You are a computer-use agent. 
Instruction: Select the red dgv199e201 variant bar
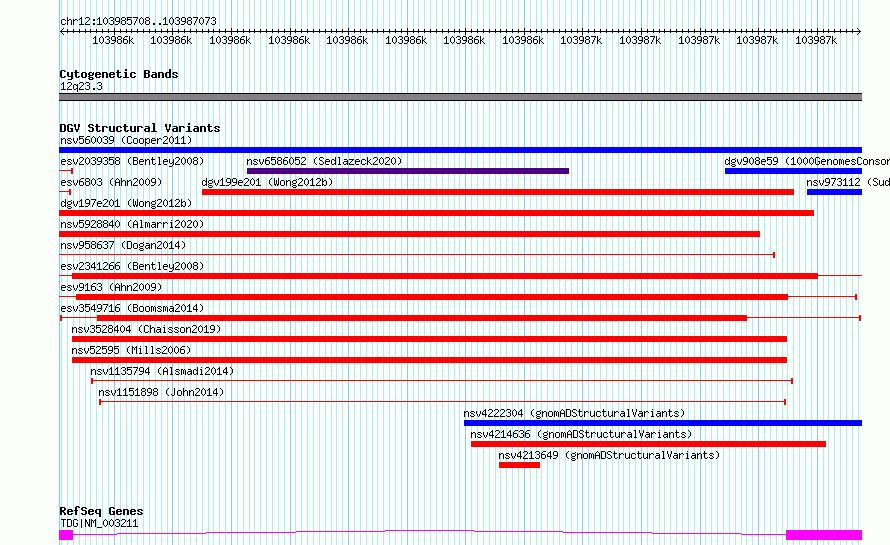[x=498, y=192]
